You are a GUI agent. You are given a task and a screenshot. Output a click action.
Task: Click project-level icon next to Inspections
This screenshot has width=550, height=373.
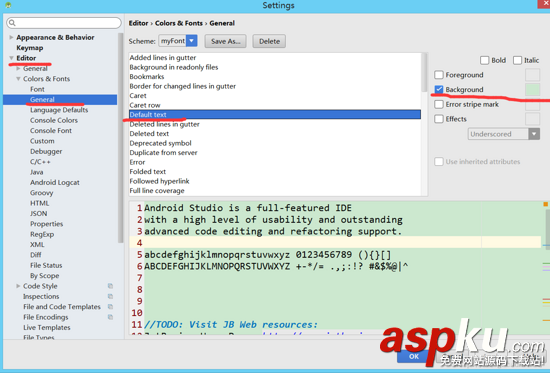(x=110, y=297)
